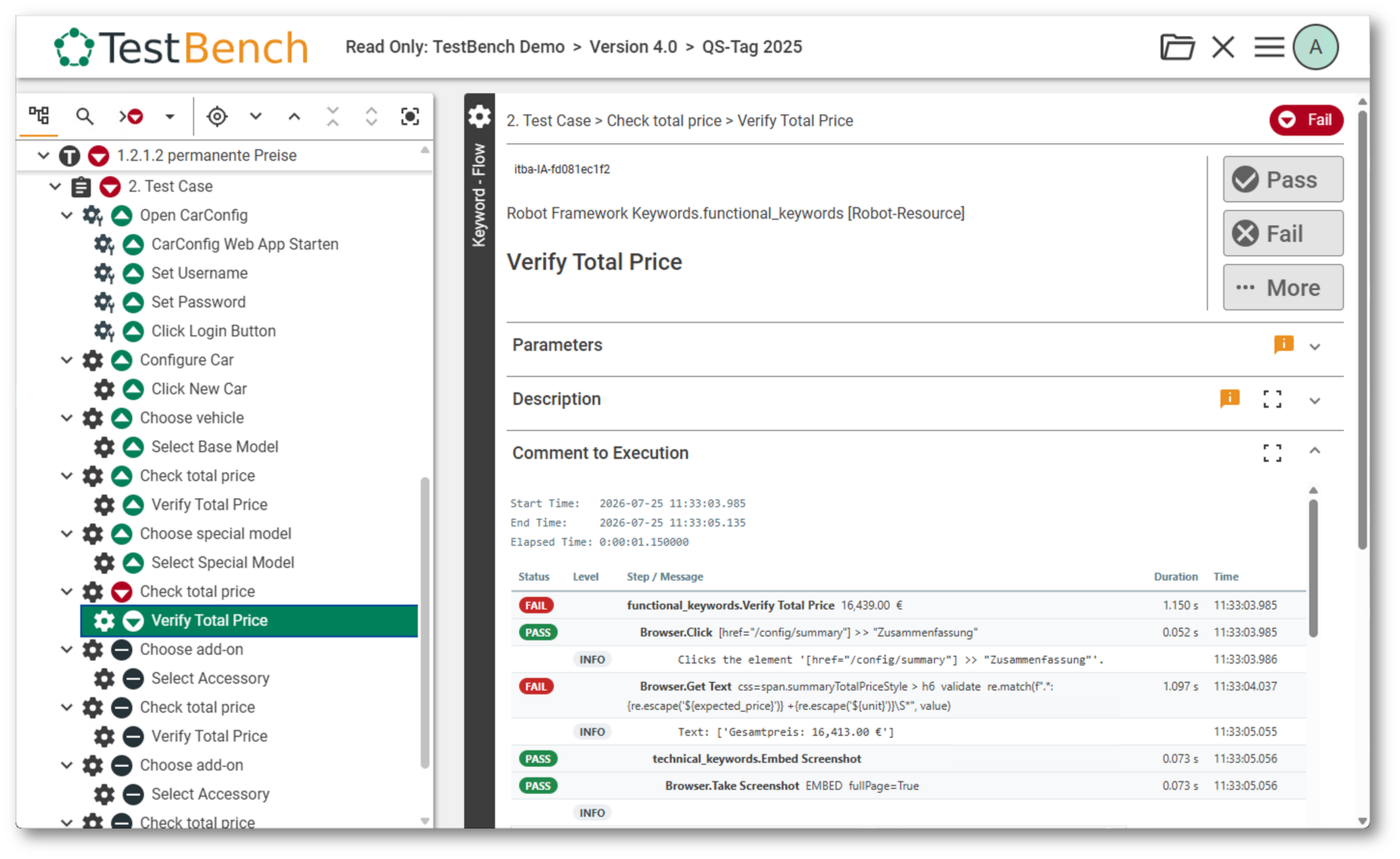The width and height of the screenshot is (1400, 859).
Task: Click the search magnifier icon in tree toolbar
Action: click(84, 116)
